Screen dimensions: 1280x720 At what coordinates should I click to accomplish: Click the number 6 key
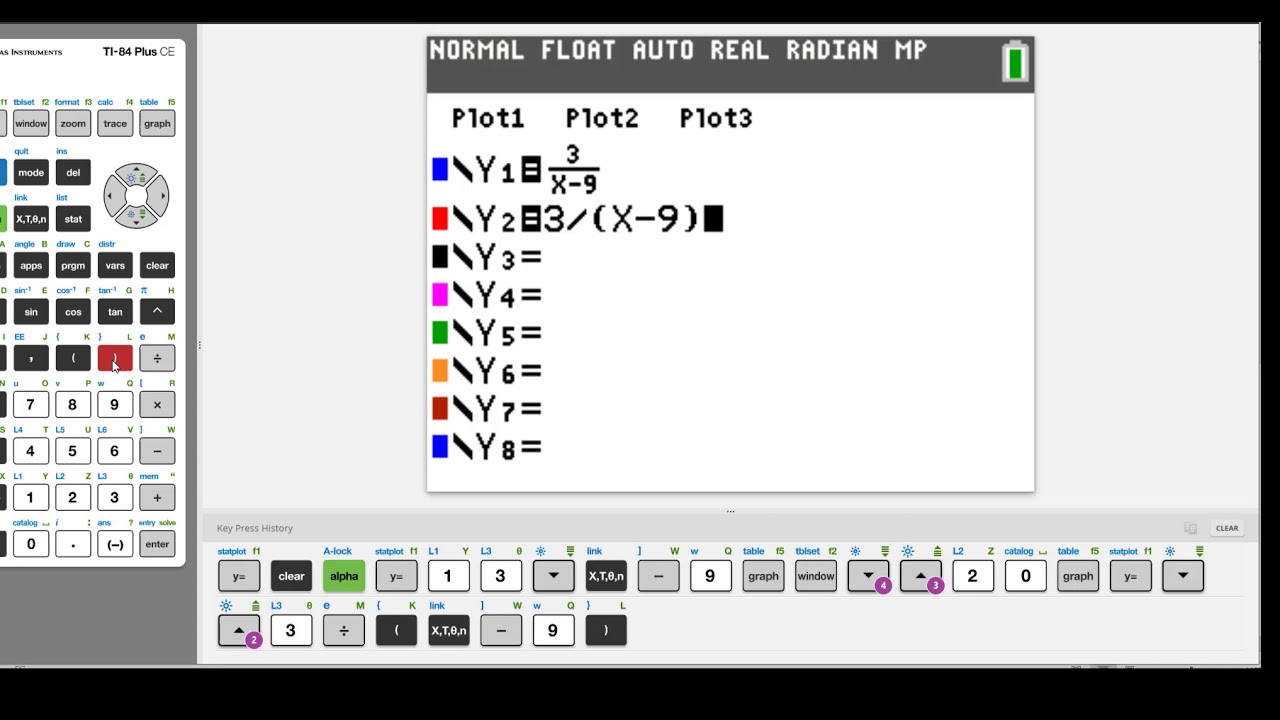click(x=115, y=451)
